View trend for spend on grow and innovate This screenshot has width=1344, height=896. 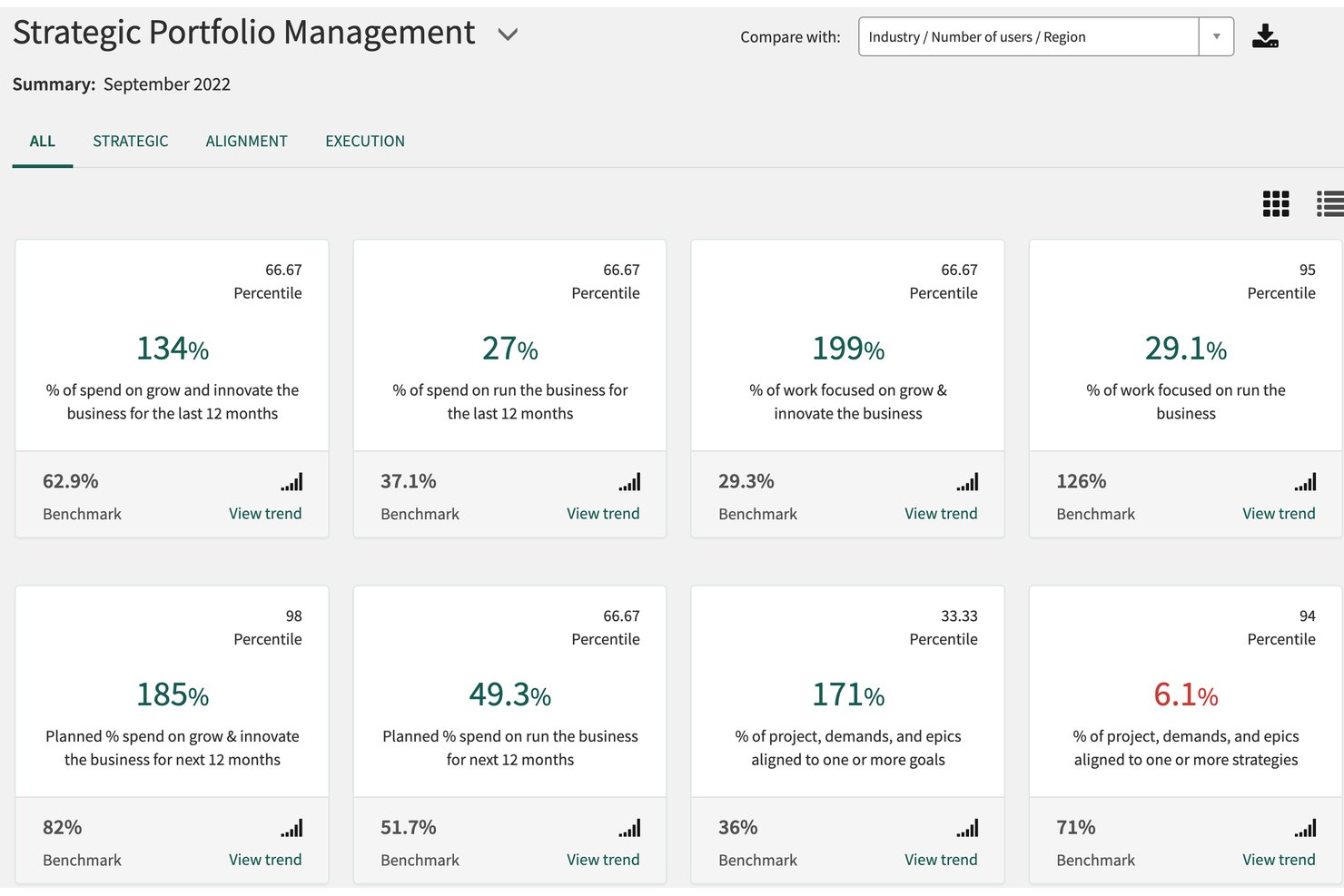coord(265,514)
